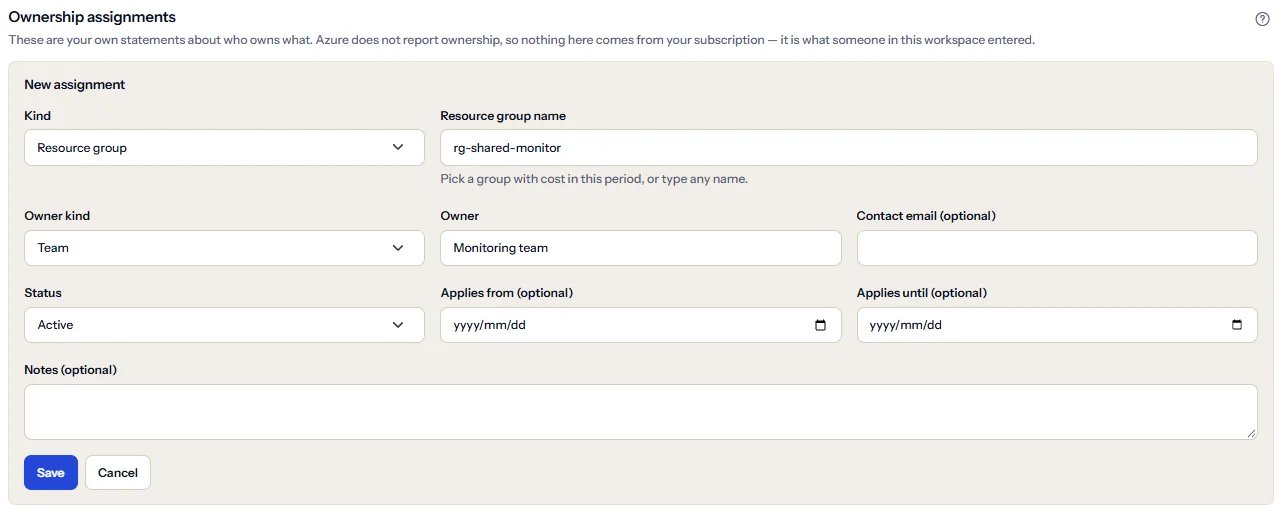Open calendar picker in Applies until field
The width and height of the screenshot is (1281, 513).
click(x=1237, y=325)
